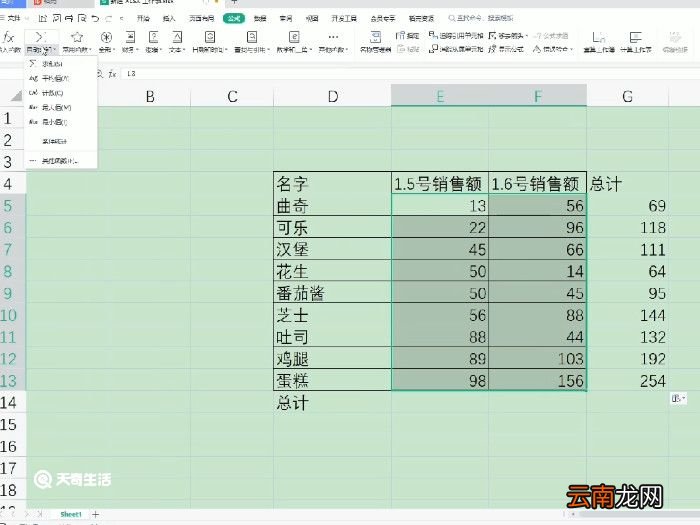Choose Average (平均值) from the AutoSum menu
The height and width of the screenshot is (525, 700).
[x=61, y=78]
